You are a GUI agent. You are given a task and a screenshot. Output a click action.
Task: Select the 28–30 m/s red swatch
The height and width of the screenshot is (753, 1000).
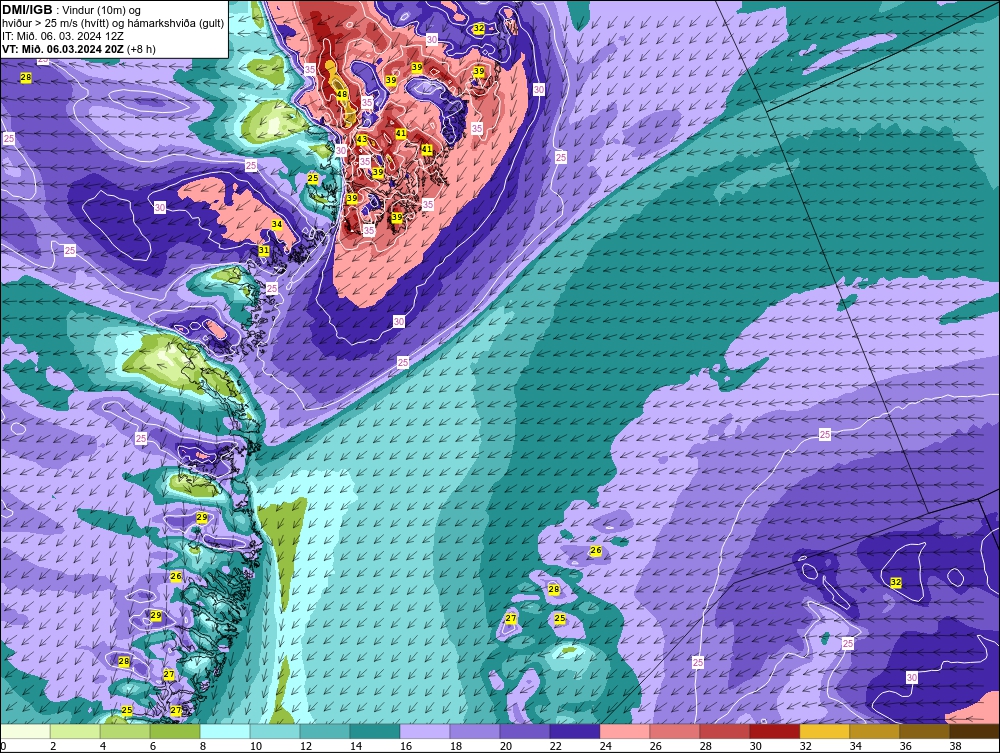(x=724, y=731)
